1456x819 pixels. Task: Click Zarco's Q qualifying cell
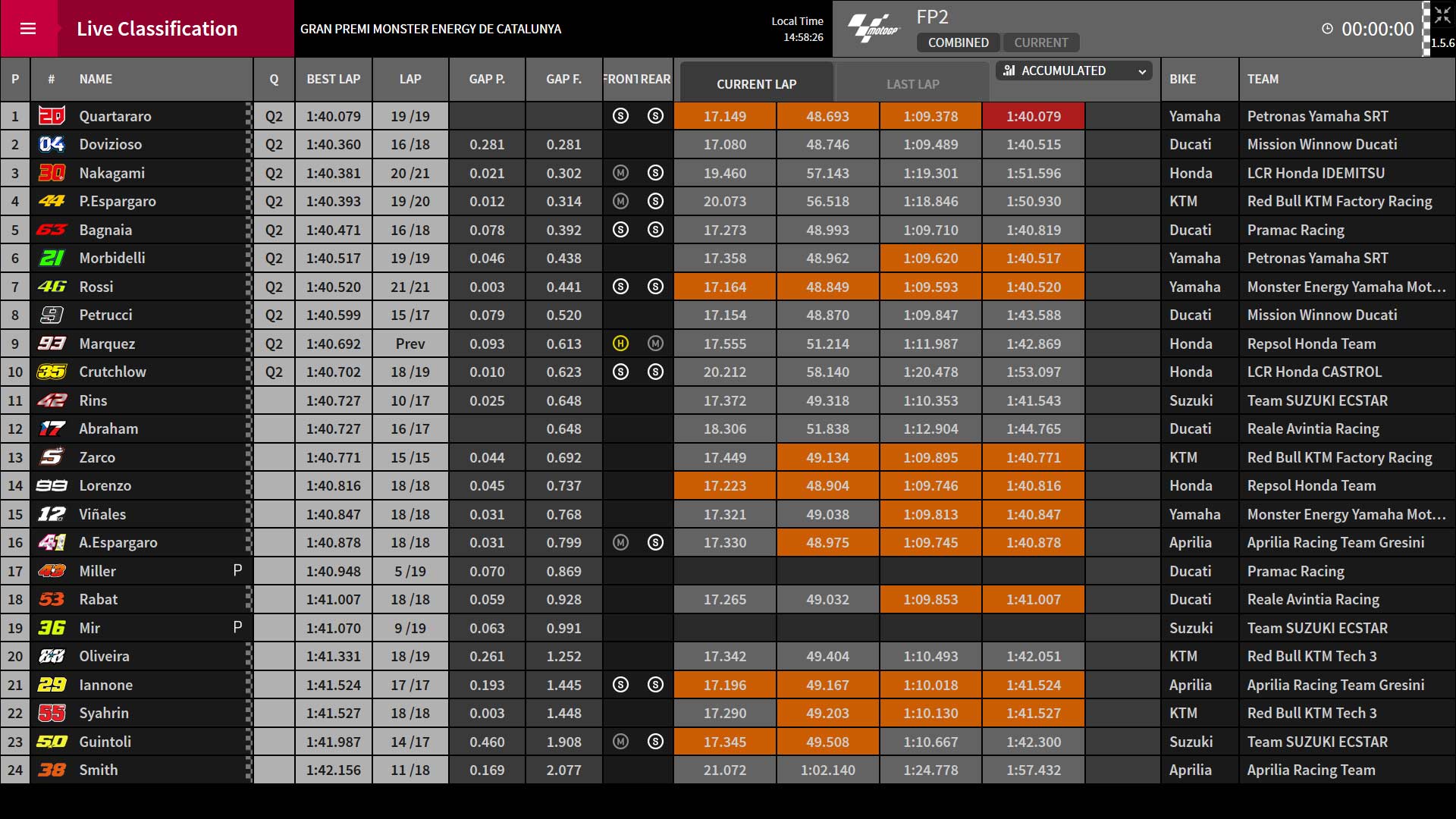[x=274, y=457]
